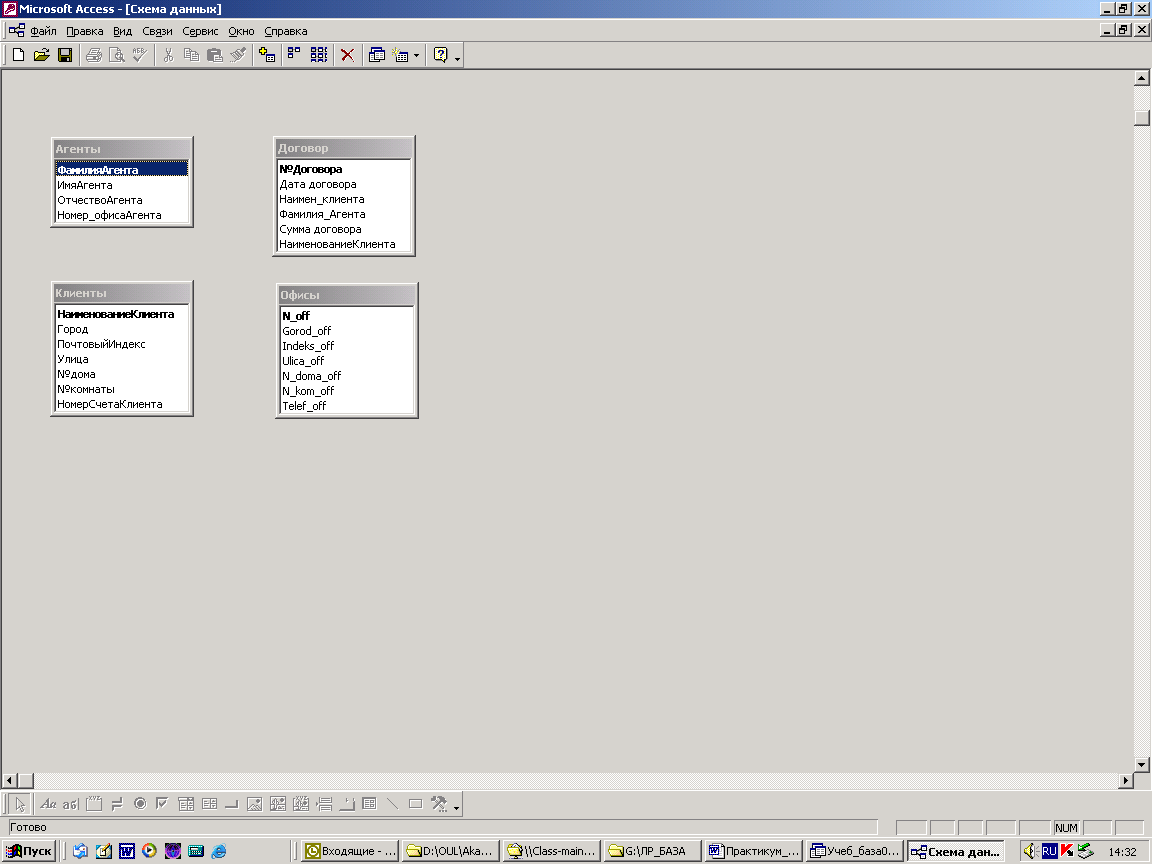Image resolution: width=1152 pixels, height=864 pixels.
Task: Open a database with the folder icon
Action: (42, 55)
